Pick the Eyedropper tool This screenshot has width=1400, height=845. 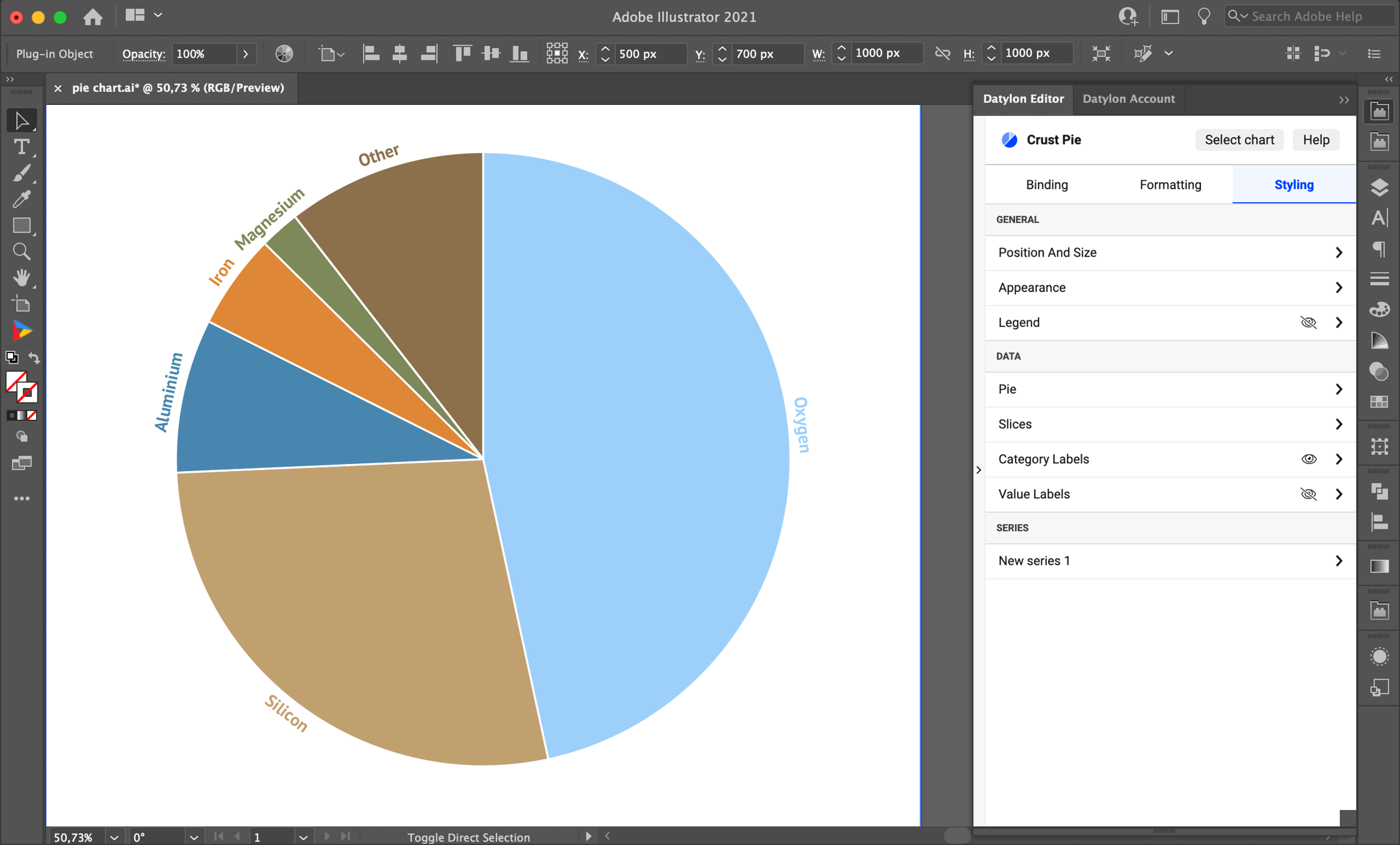[x=21, y=199]
